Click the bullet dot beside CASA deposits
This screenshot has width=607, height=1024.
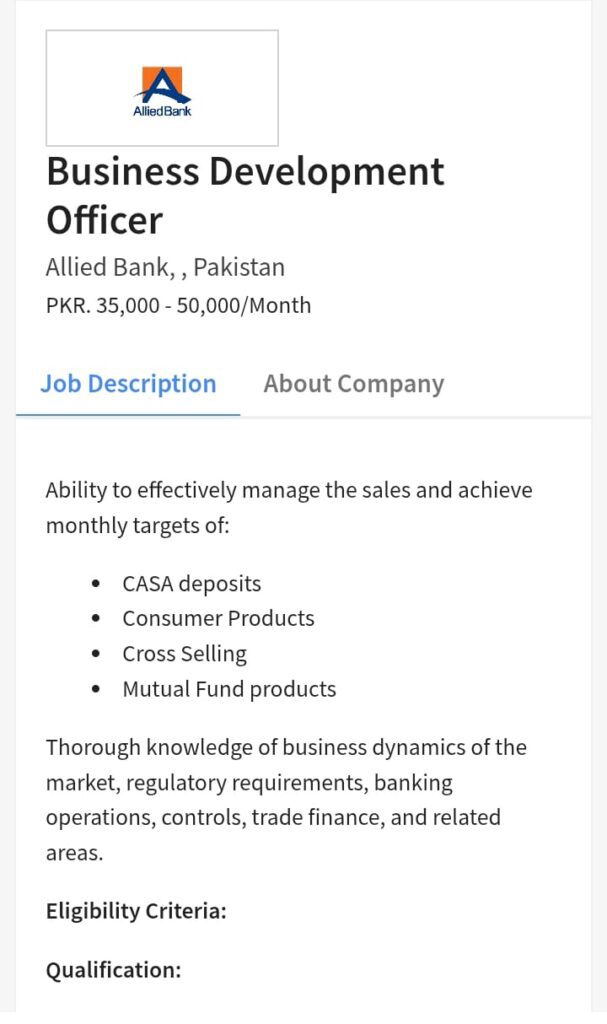pyautogui.click(x=96, y=584)
